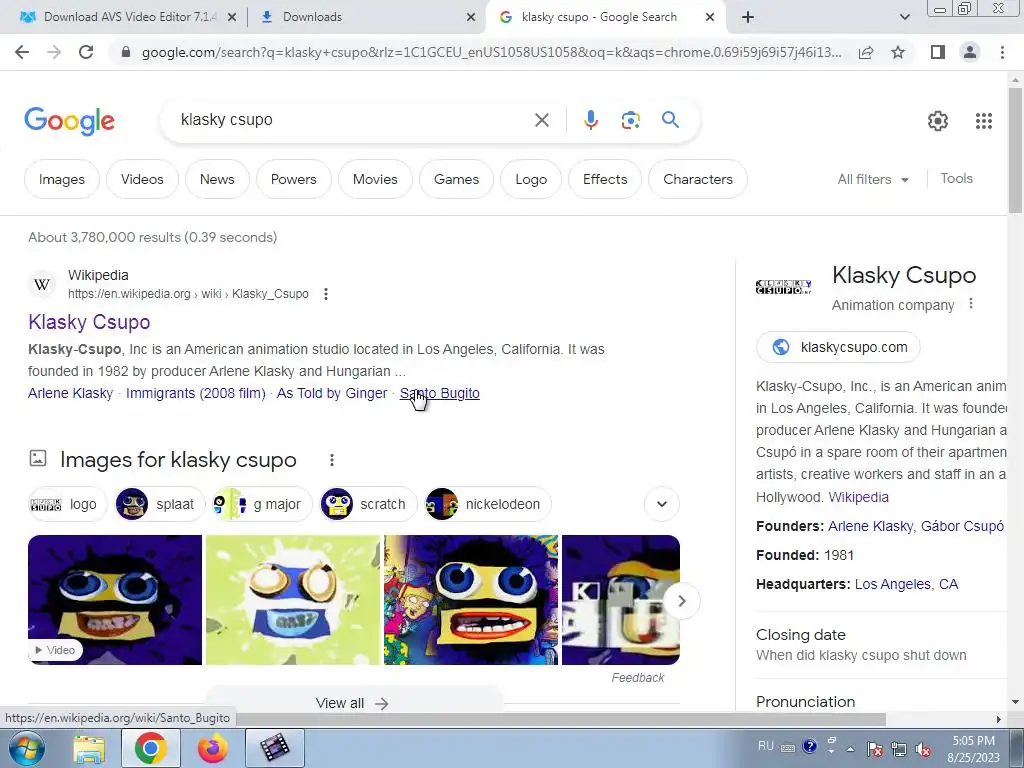1024x768 pixels.
Task: Open the tab search chevron
Action: (904, 17)
